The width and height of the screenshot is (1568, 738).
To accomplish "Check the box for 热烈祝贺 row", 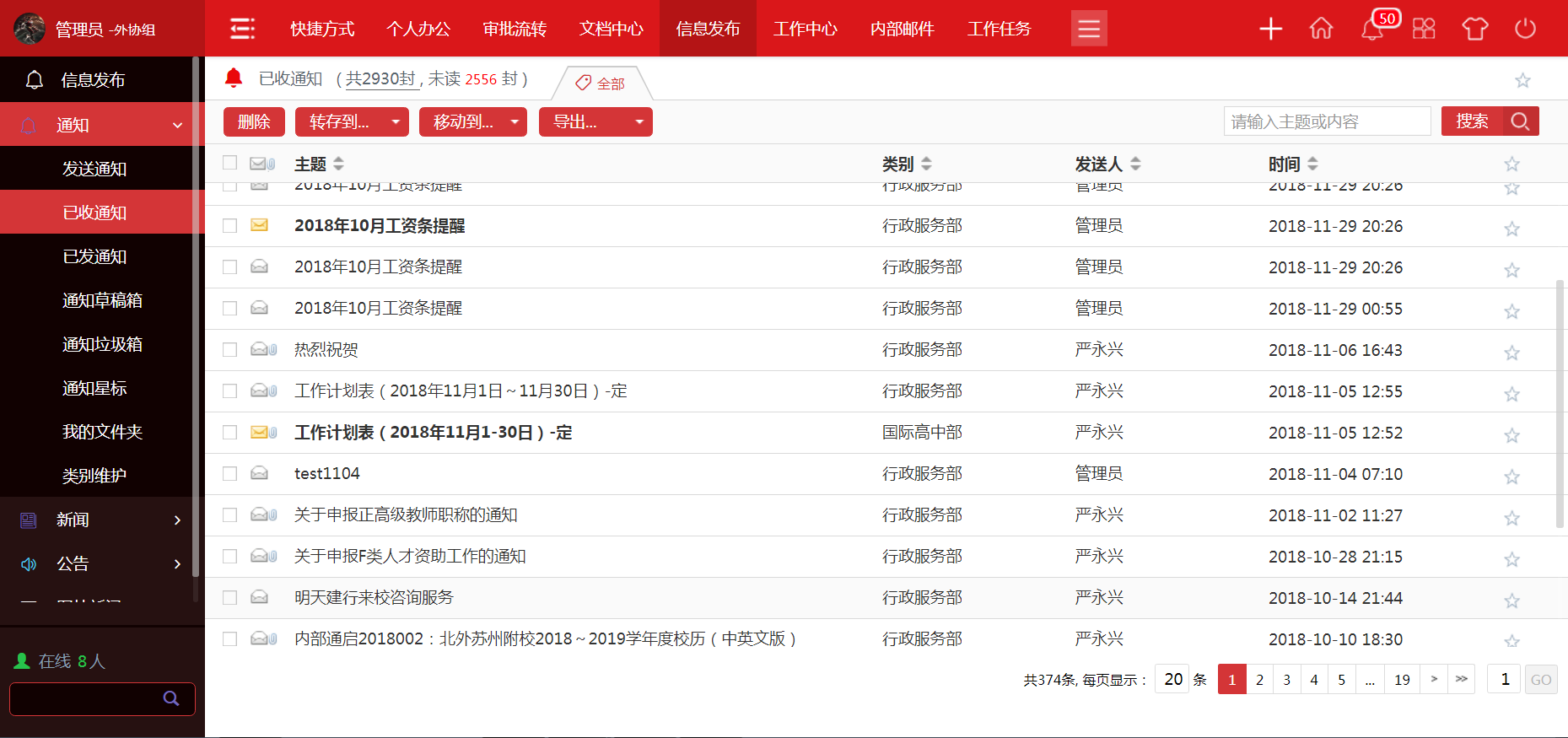I will pyautogui.click(x=229, y=349).
